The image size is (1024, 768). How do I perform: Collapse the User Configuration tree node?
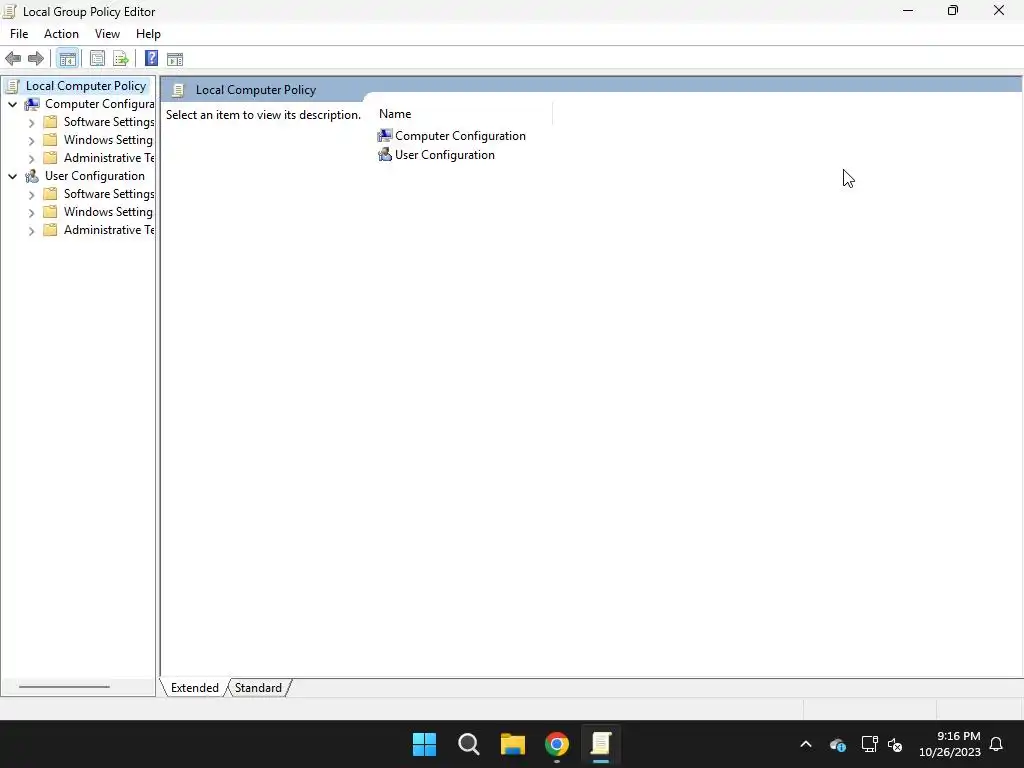point(12,176)
